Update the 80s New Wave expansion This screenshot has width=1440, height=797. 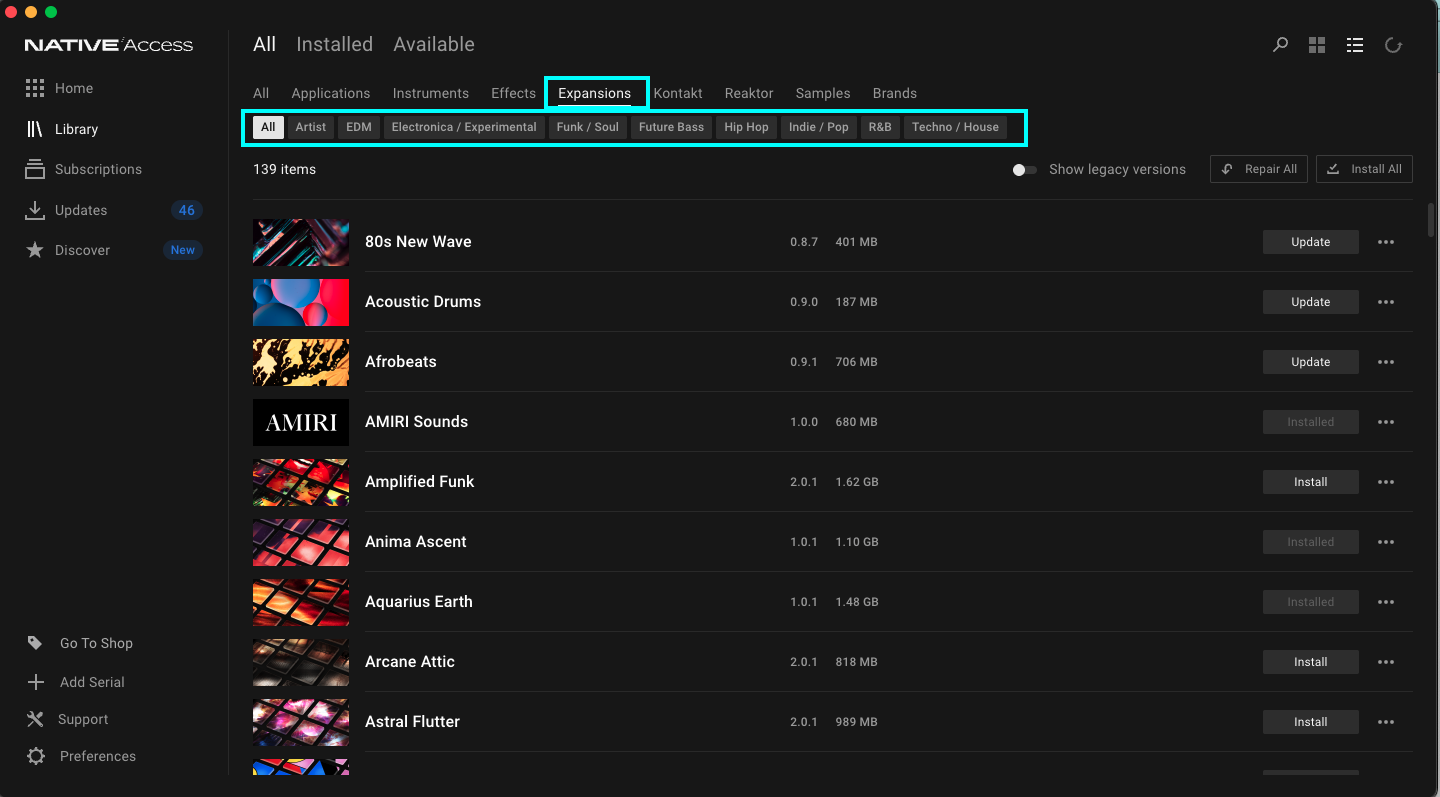pos(1311,242)
